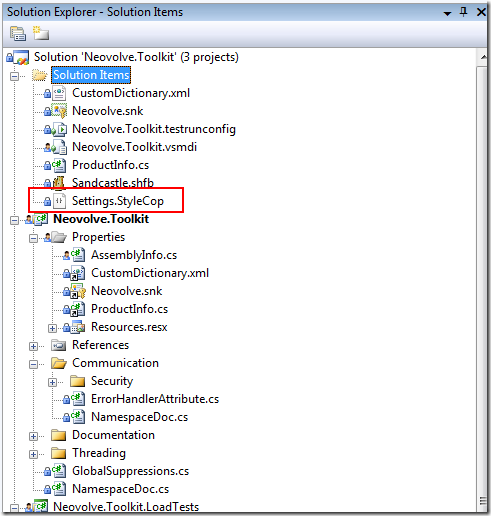The image size is (491, 516).
Task: Expand the Documentation folder
Action: (x=33, y=436)
